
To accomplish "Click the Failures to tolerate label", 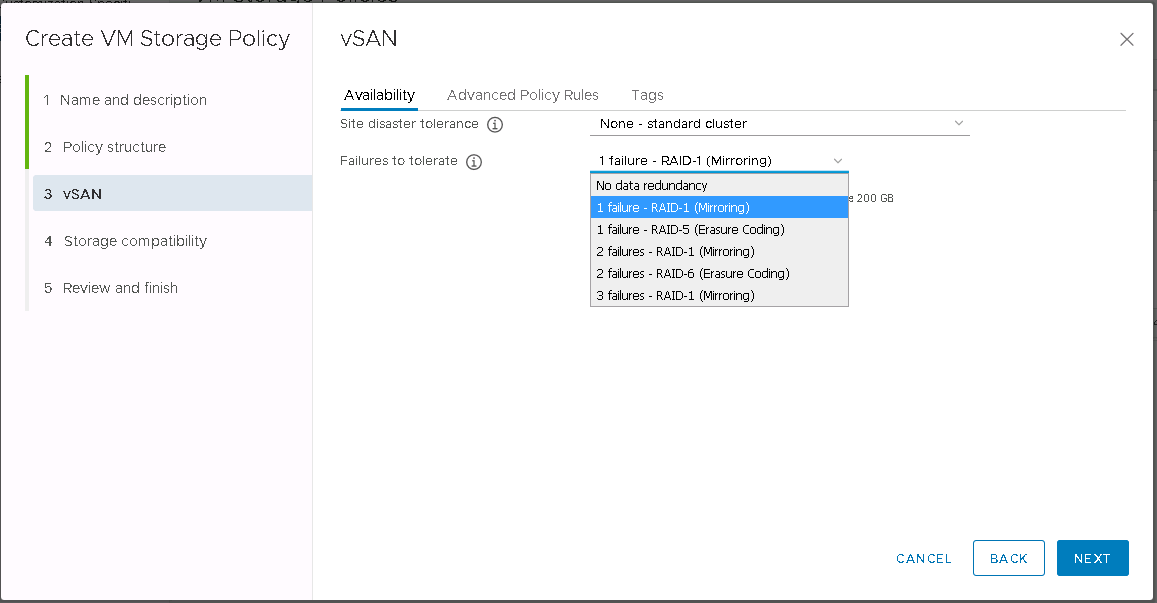I will click(x=398, y=161).
